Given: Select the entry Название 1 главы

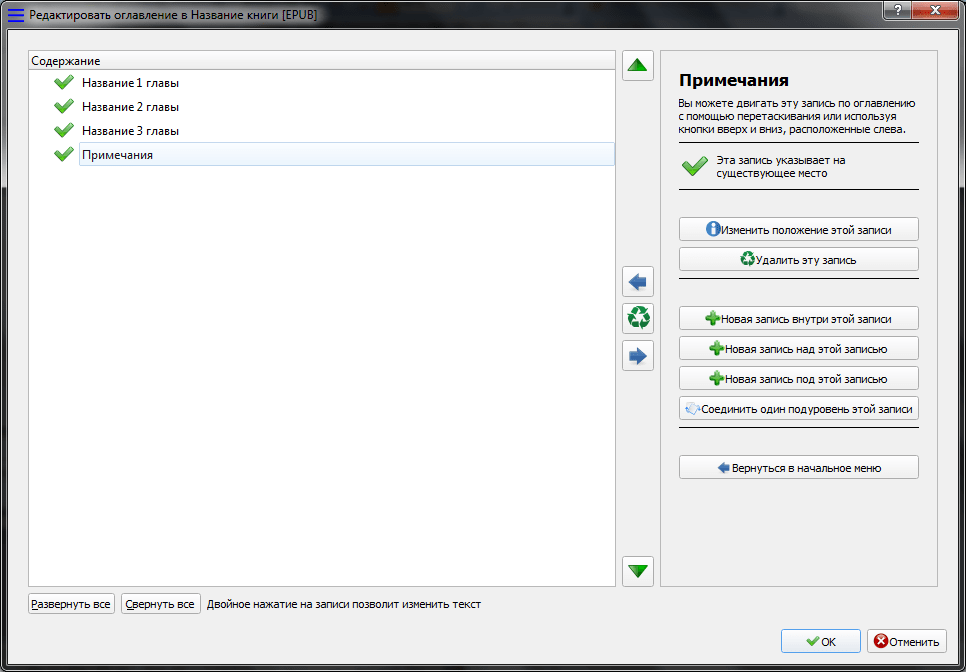Looking at the screenshot, I should click(130, 83).
